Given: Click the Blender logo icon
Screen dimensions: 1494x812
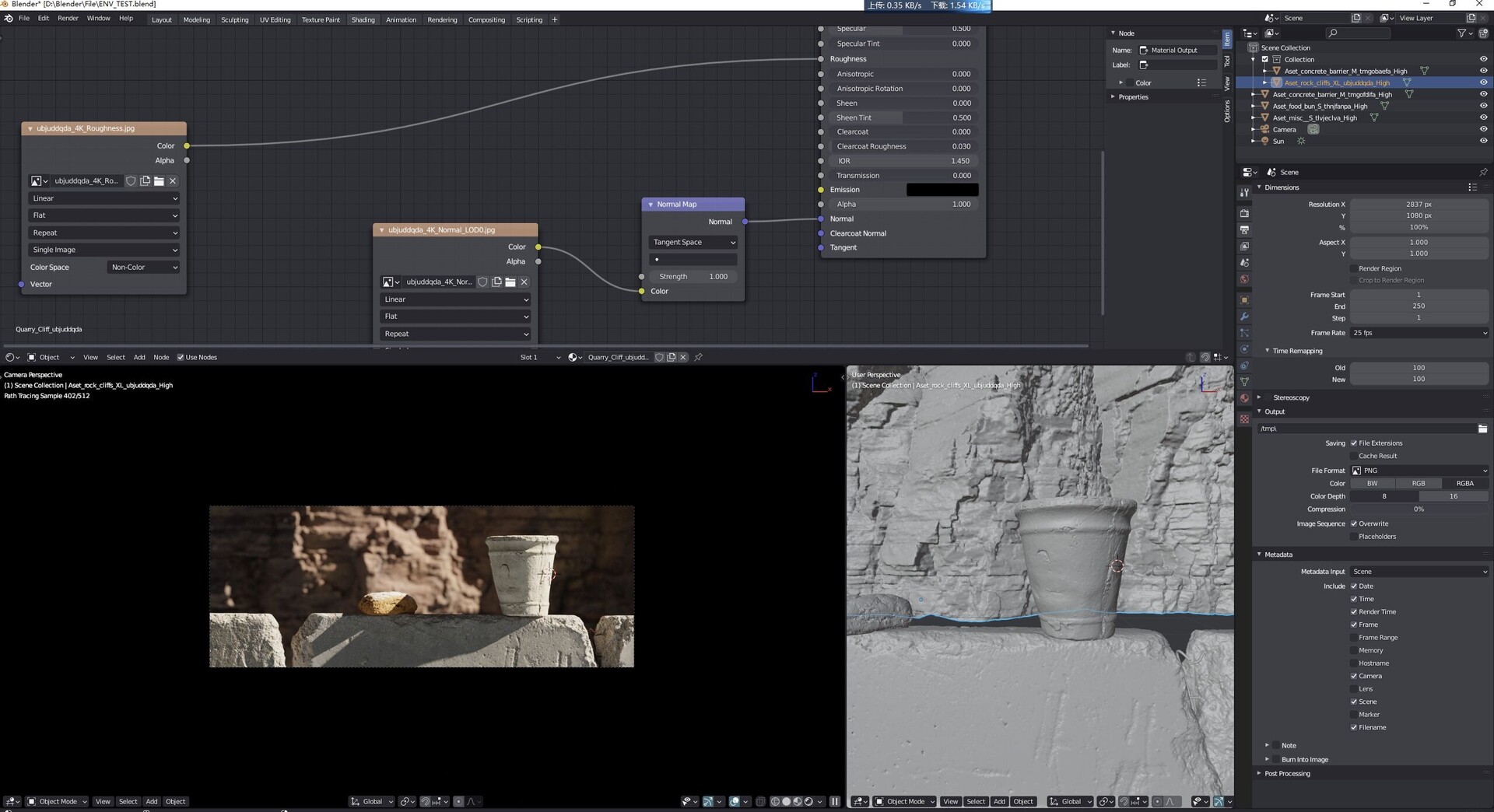Looking at the screenshot, I should [8, 19].
